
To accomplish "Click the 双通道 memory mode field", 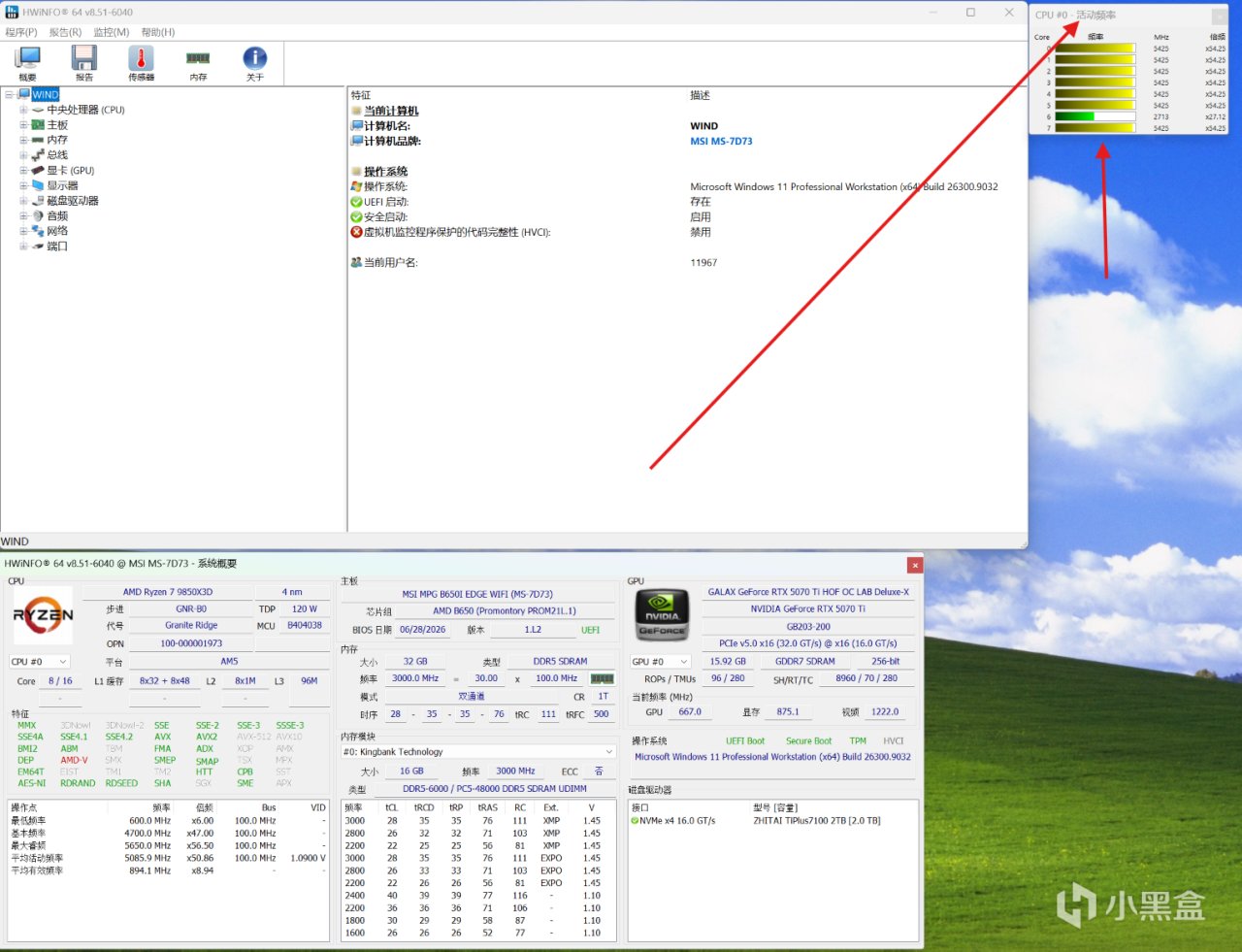I will pos(472,697).
